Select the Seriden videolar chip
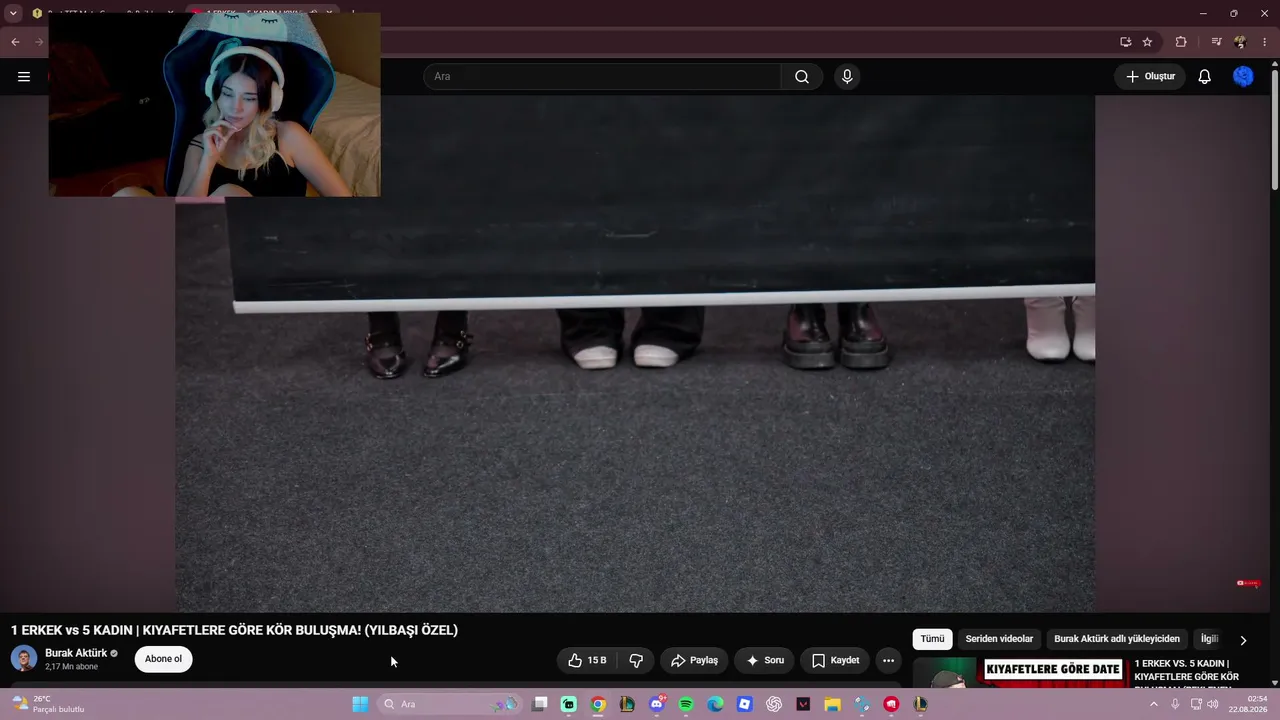The height and width of the screenshot is (720, 1280). (x=999, y=639)
